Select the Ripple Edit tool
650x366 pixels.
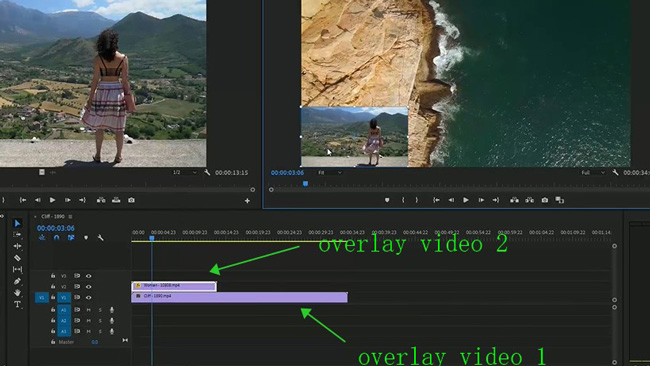pos(17,246)
